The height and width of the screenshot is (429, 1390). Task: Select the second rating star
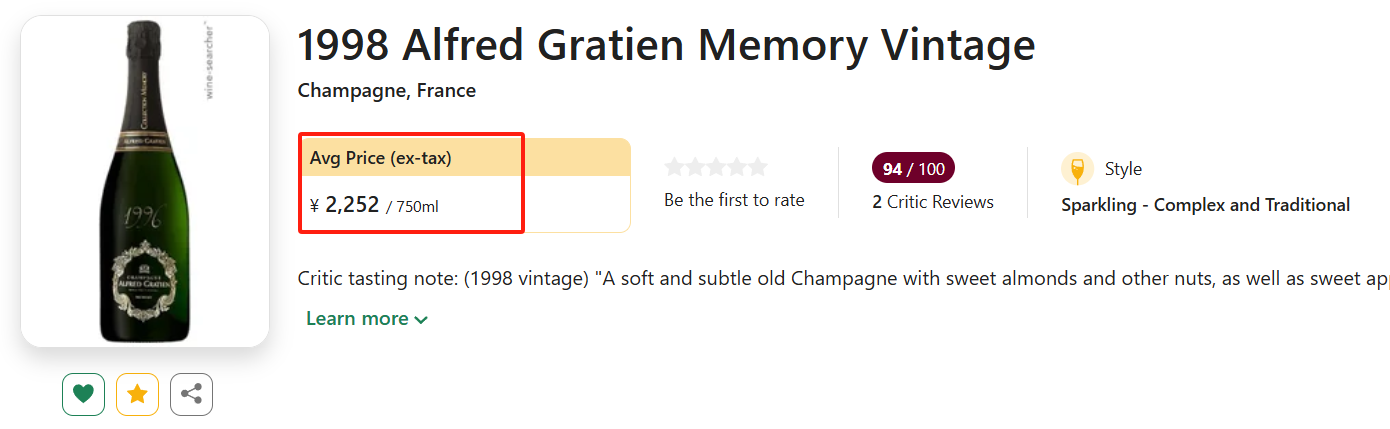[x=696, y=167]
